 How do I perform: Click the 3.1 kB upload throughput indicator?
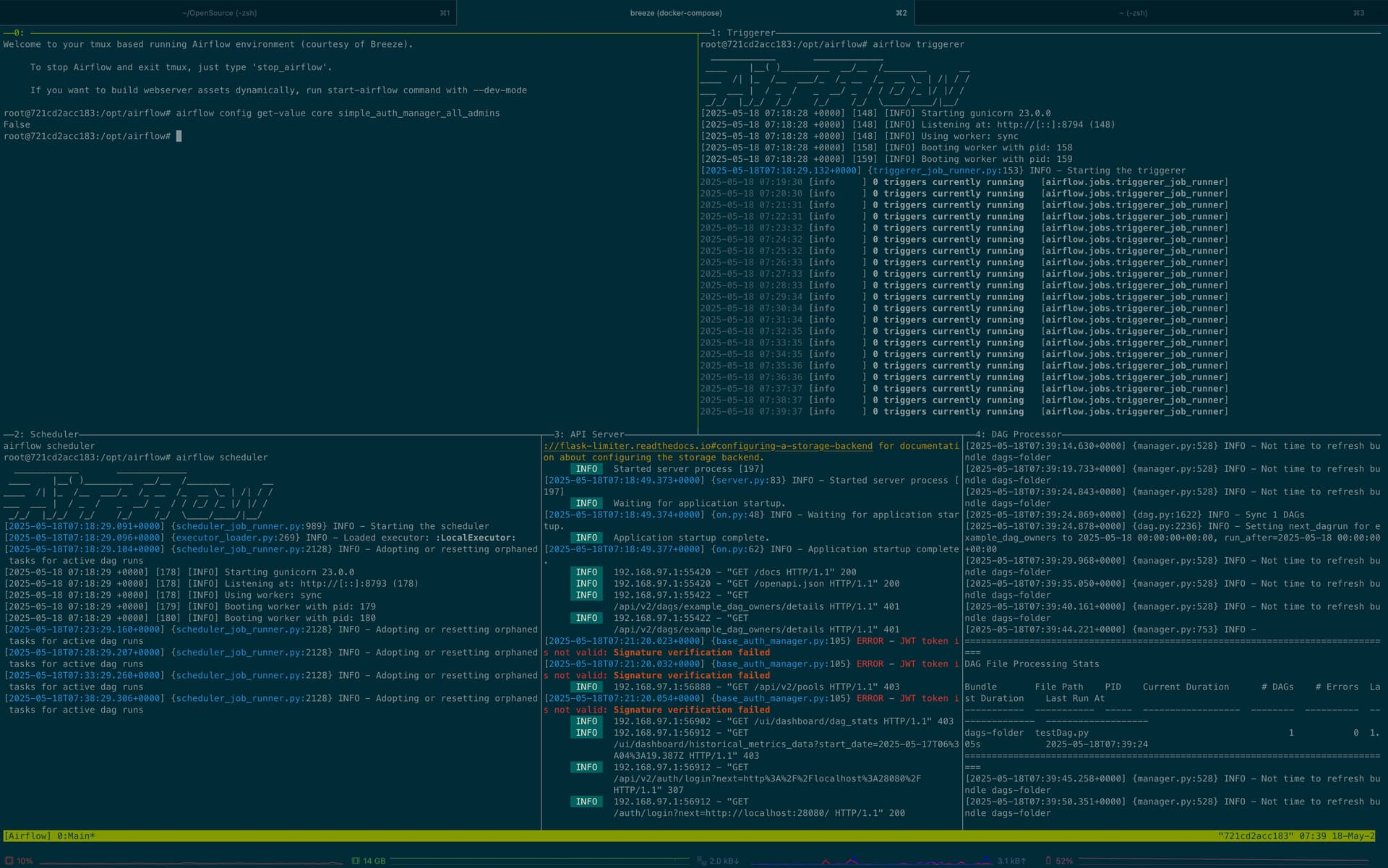point(1011,861)
